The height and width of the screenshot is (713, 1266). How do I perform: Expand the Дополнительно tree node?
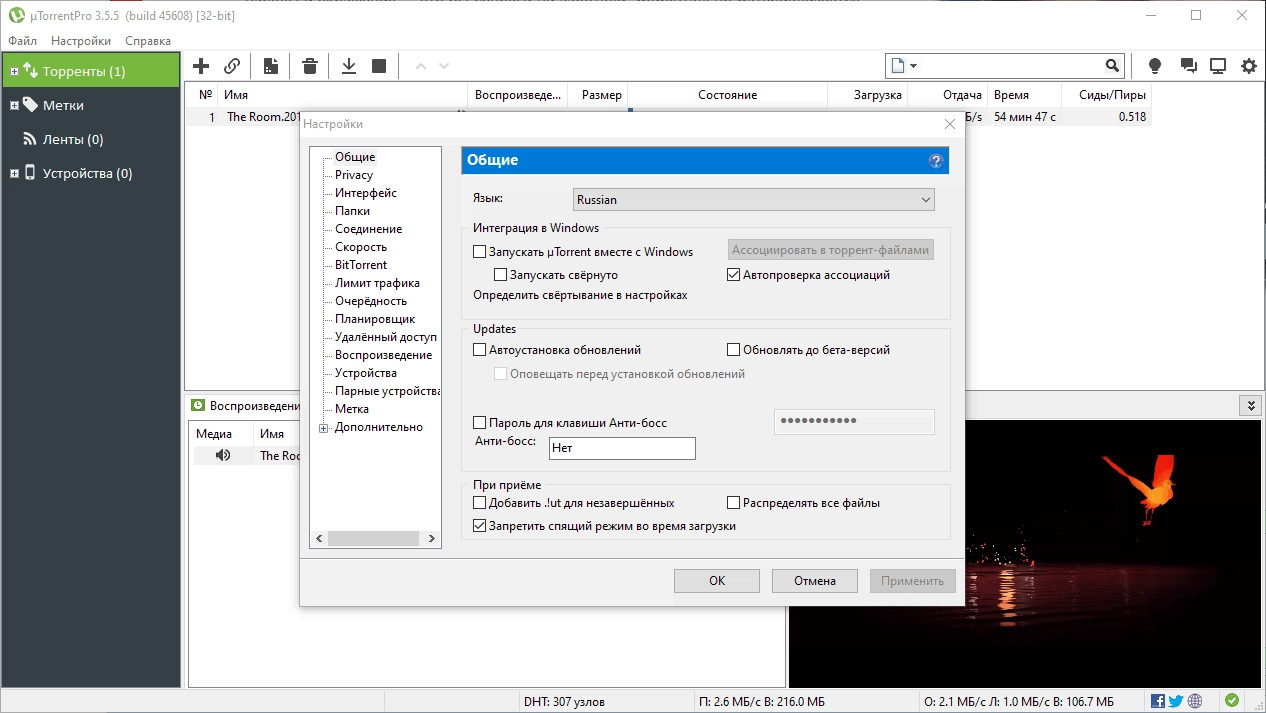click(323, 428)
